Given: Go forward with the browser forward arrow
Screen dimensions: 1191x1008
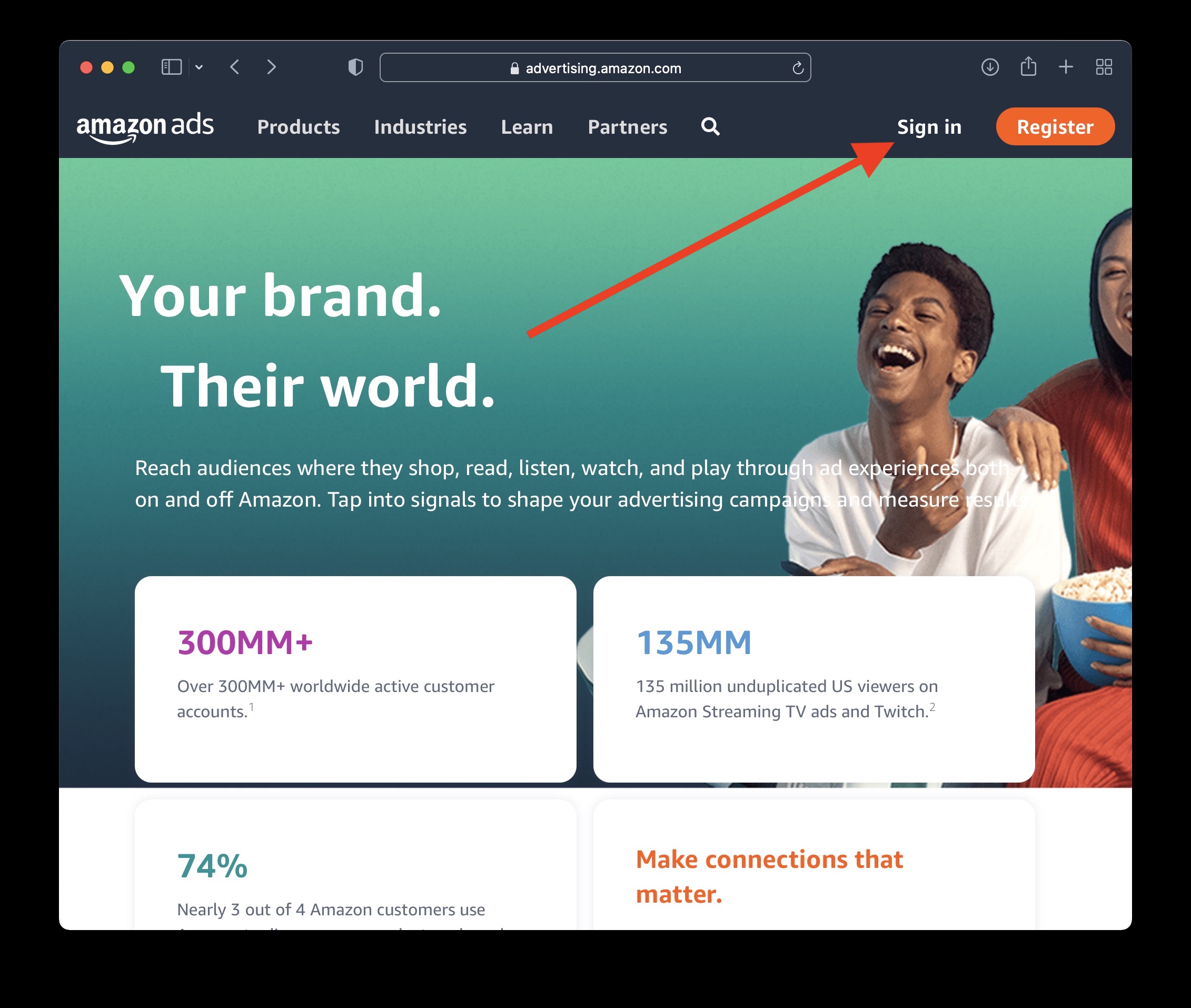Looking at the screenshot, I should [271, 67].
